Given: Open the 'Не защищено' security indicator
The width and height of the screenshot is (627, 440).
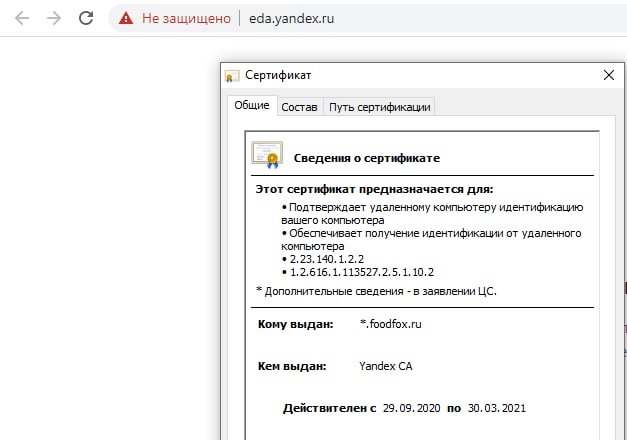Looking at the screenshot, I should click(x=186, y=18).
